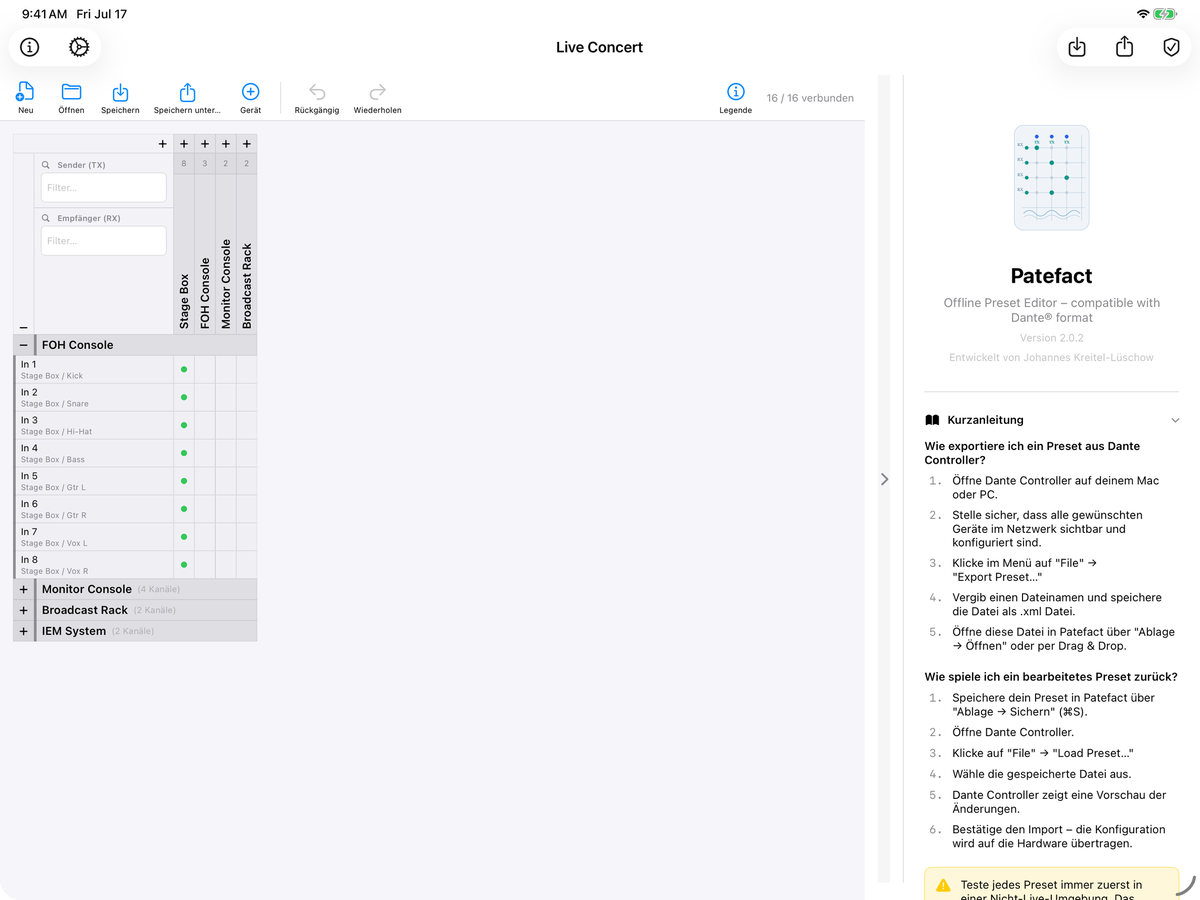The height and width of the screenshot is (900, 1200).
Task: Click the Kurzanleitung book icon
Action: click(x=932, y=420)
